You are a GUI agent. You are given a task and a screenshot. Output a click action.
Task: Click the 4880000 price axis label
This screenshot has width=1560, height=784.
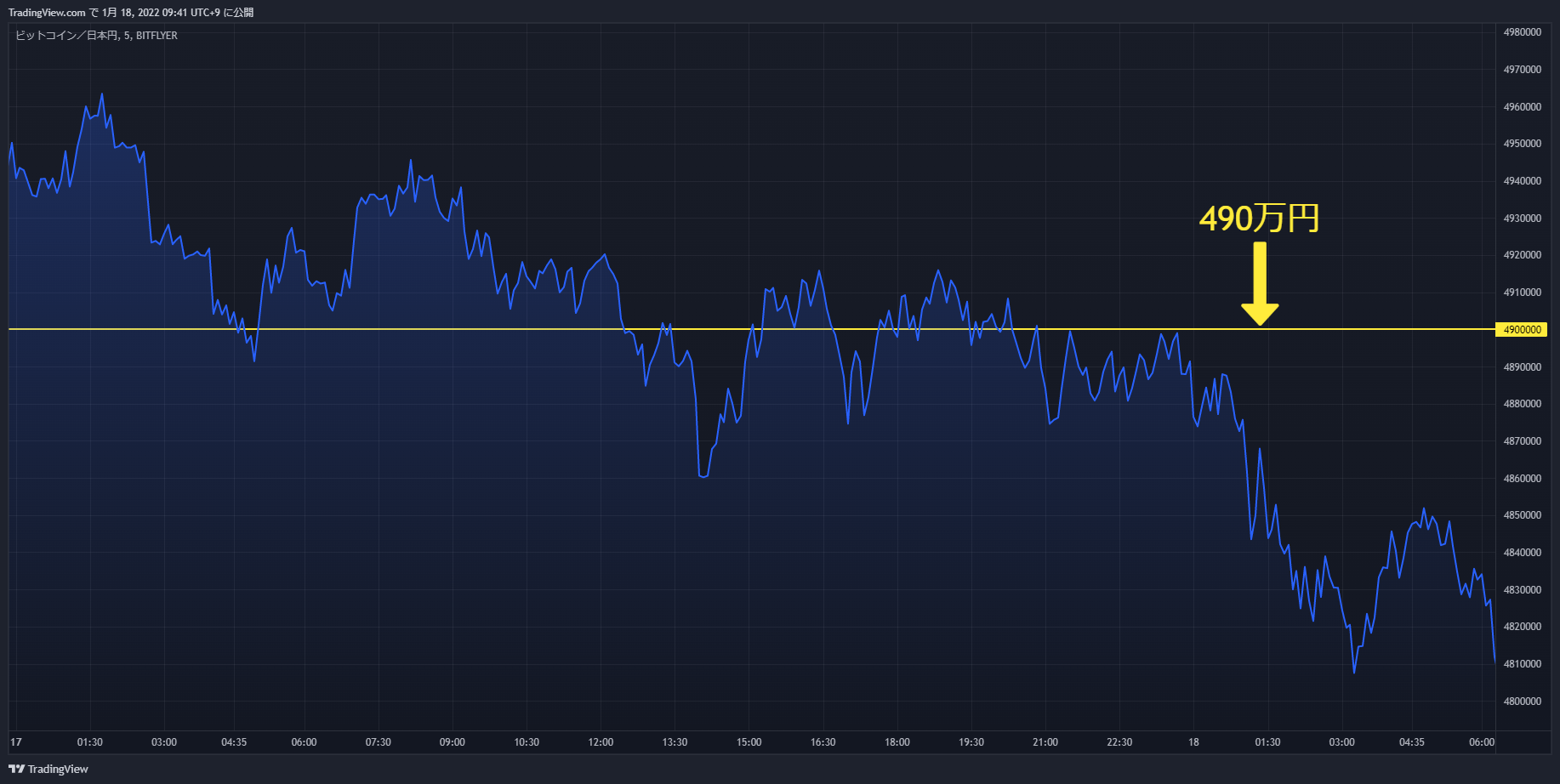tap(1523, 404)
